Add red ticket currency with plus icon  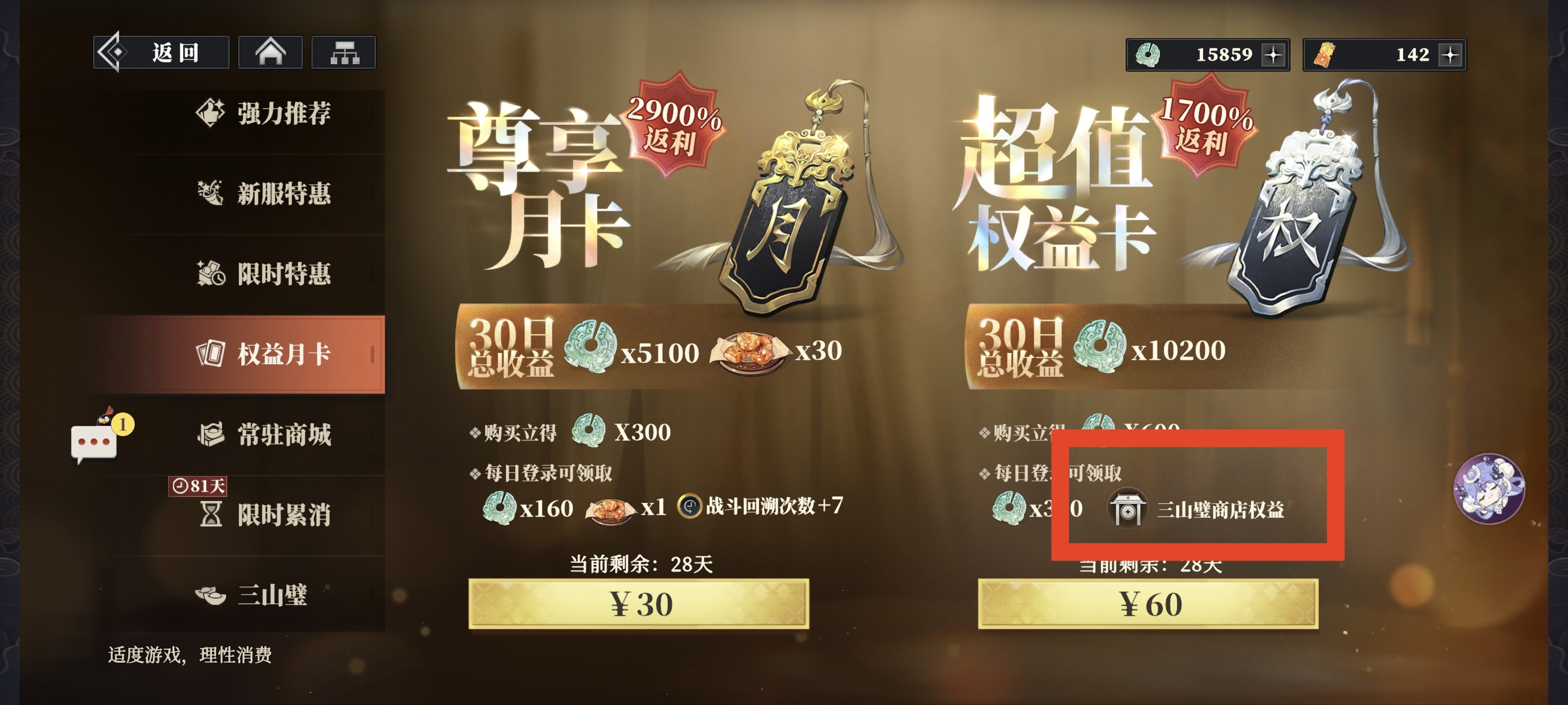[x=1450, y=55]
